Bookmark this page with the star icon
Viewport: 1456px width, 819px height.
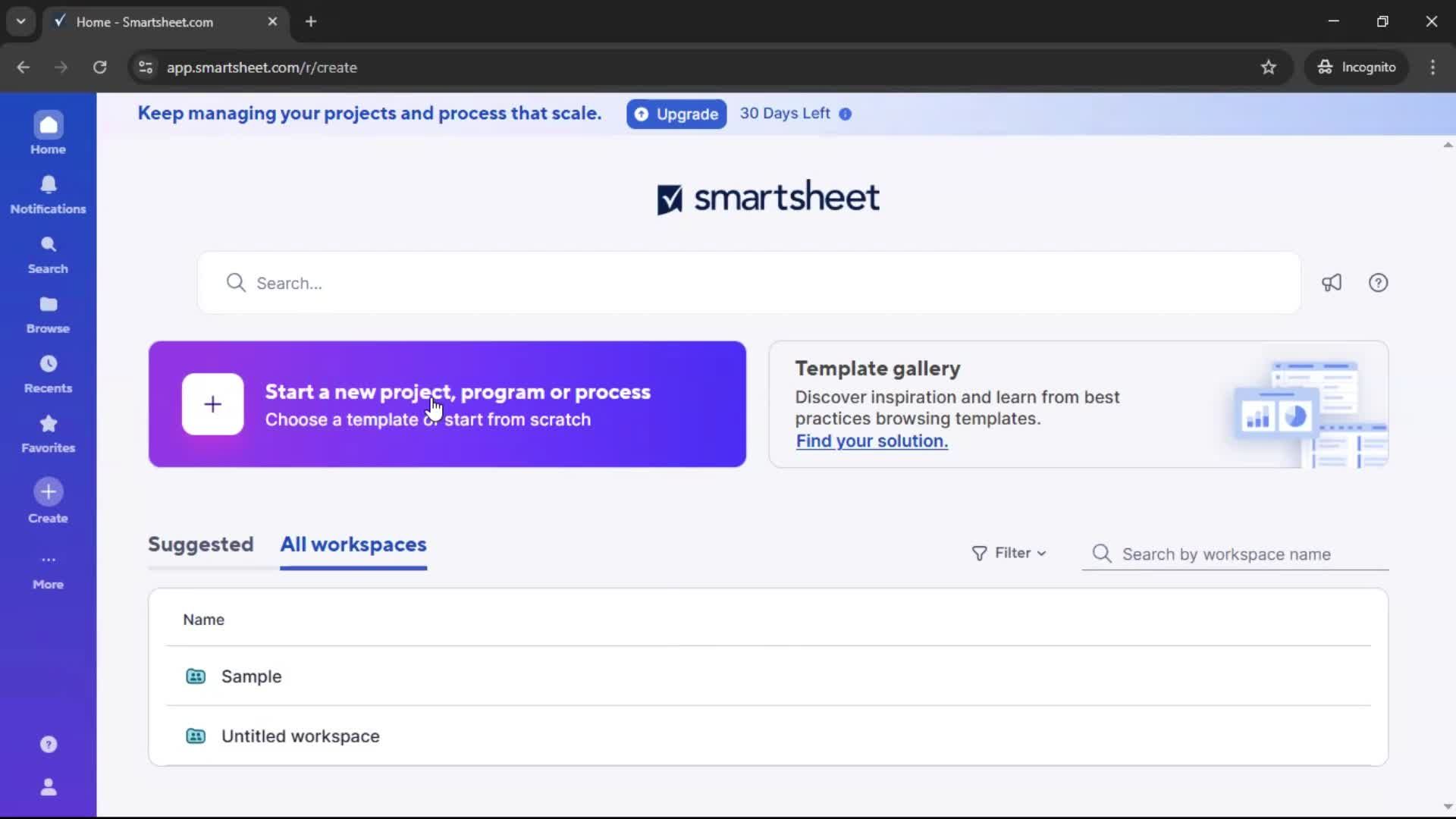(1269, 67)
